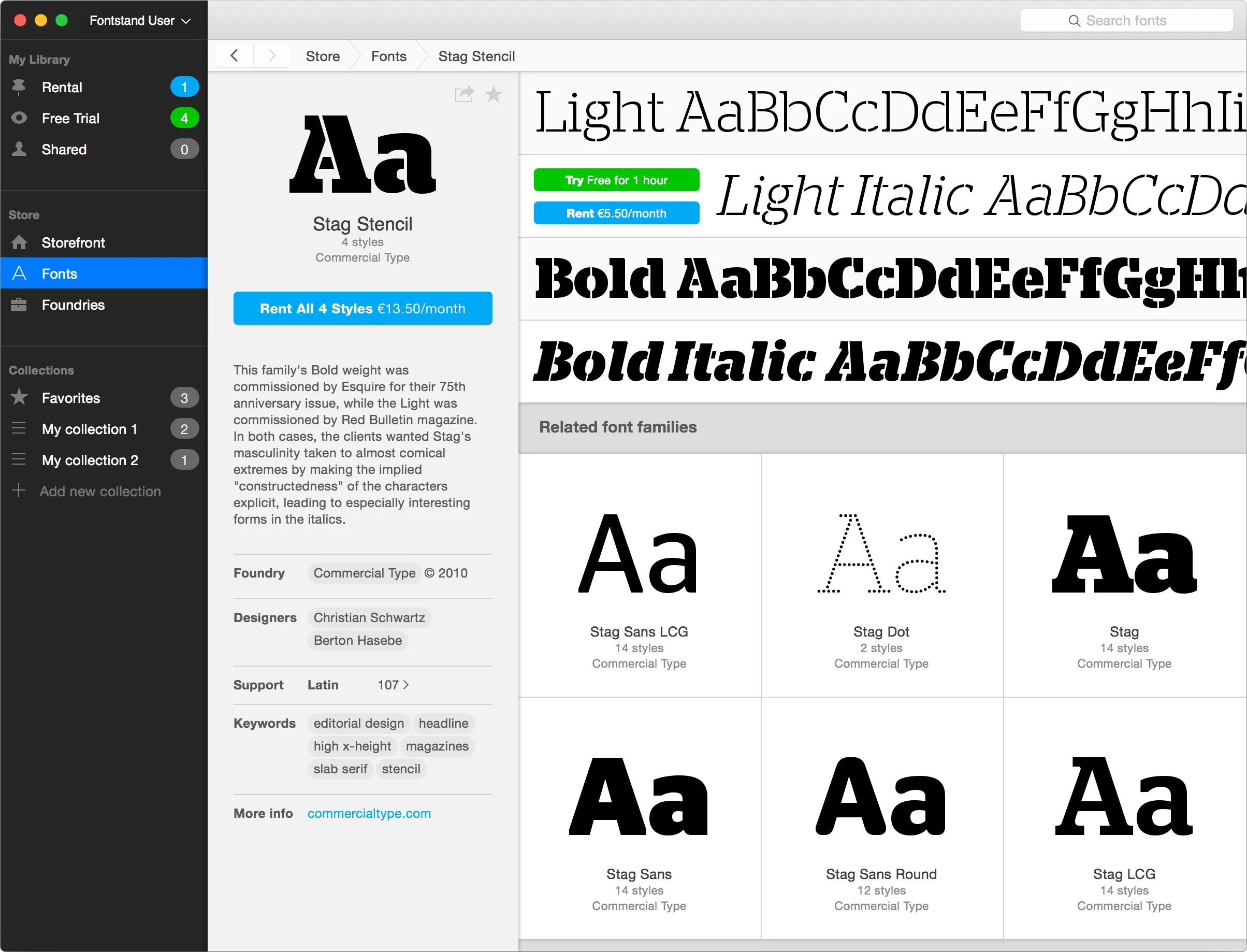Click the Rental count badge 1
The image size is (1247, 952).
(184, 86)
